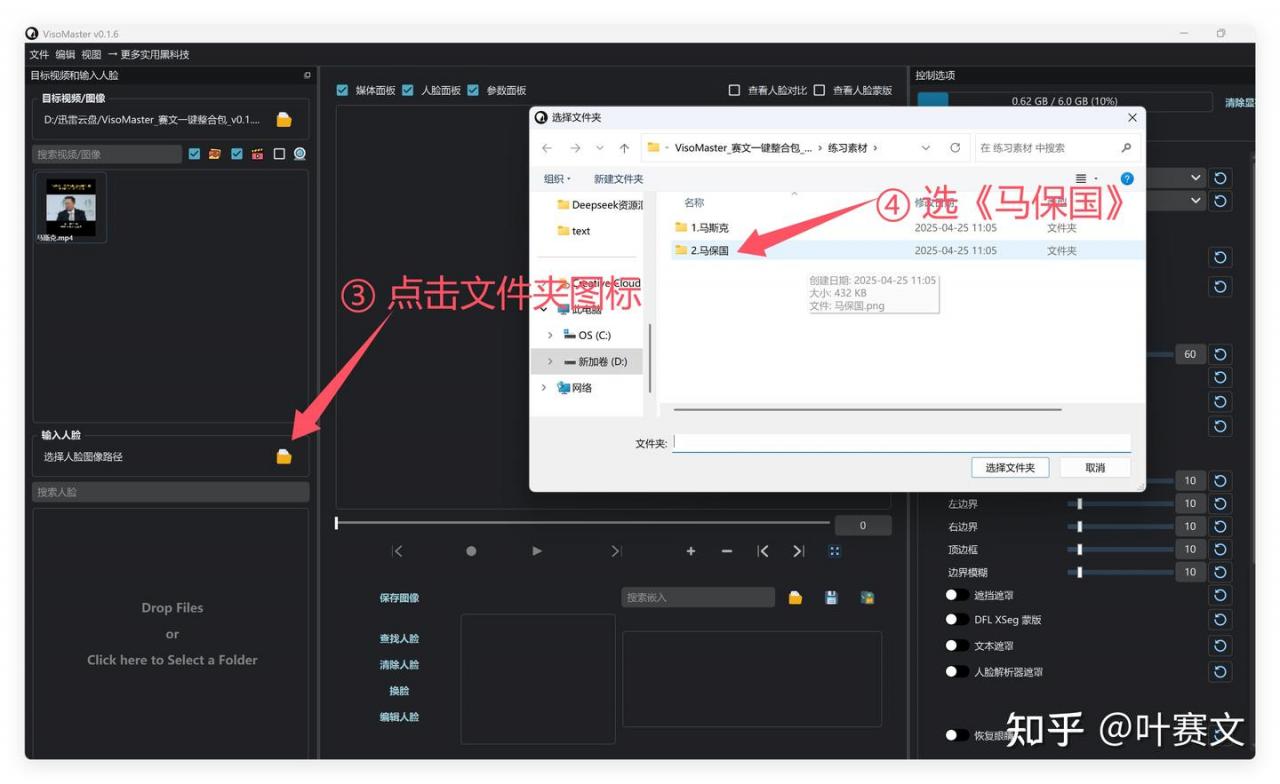1280x784 pixels.
Task: Click the record button circle
Action: (471, 551)
